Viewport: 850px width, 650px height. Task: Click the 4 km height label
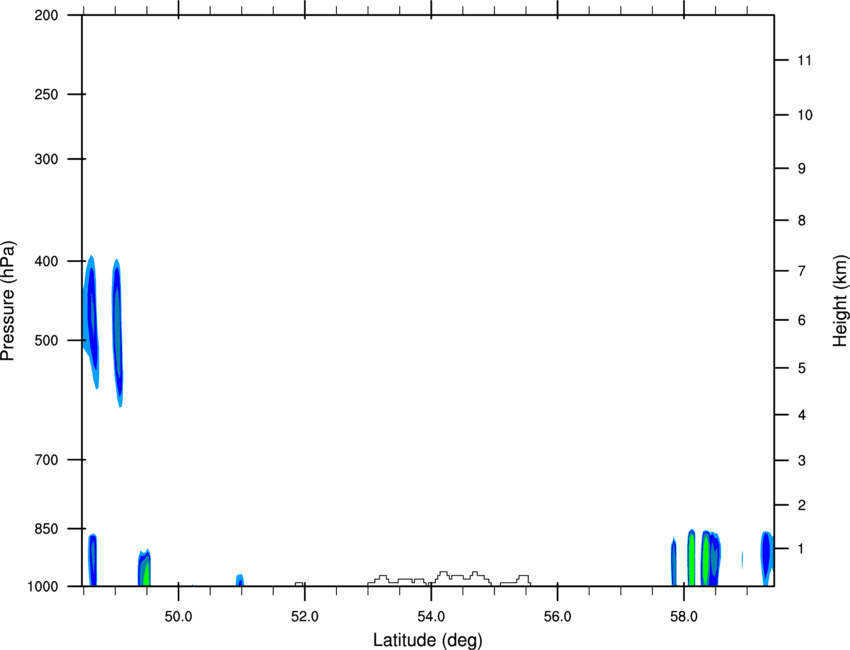click(802, 415)
